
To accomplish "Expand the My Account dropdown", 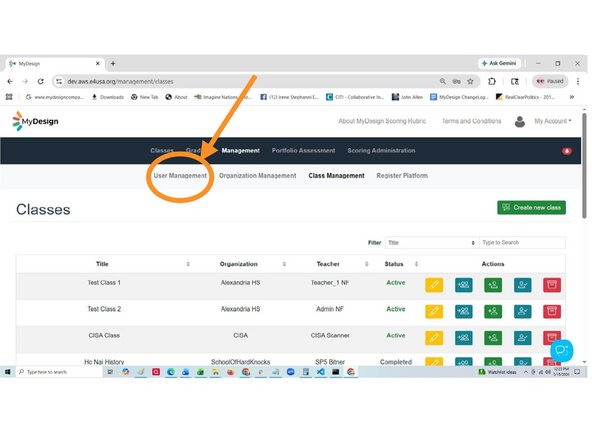I will [x=553, y=121].
